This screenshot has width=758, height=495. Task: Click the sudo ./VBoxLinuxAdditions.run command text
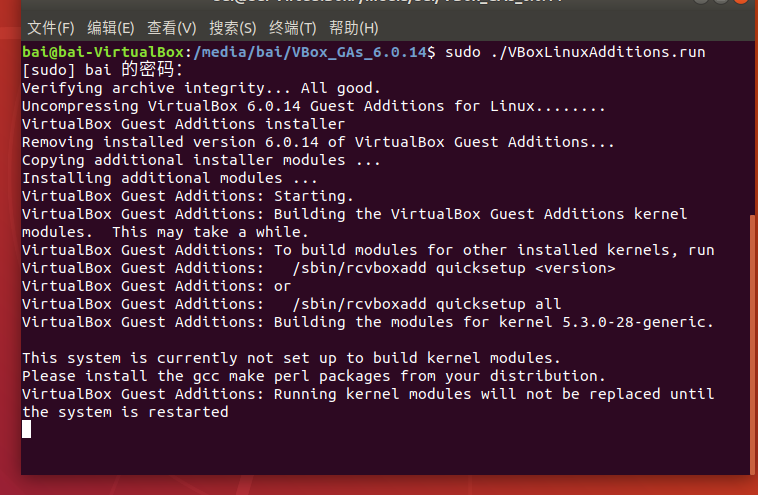click(x=575, y=52)
